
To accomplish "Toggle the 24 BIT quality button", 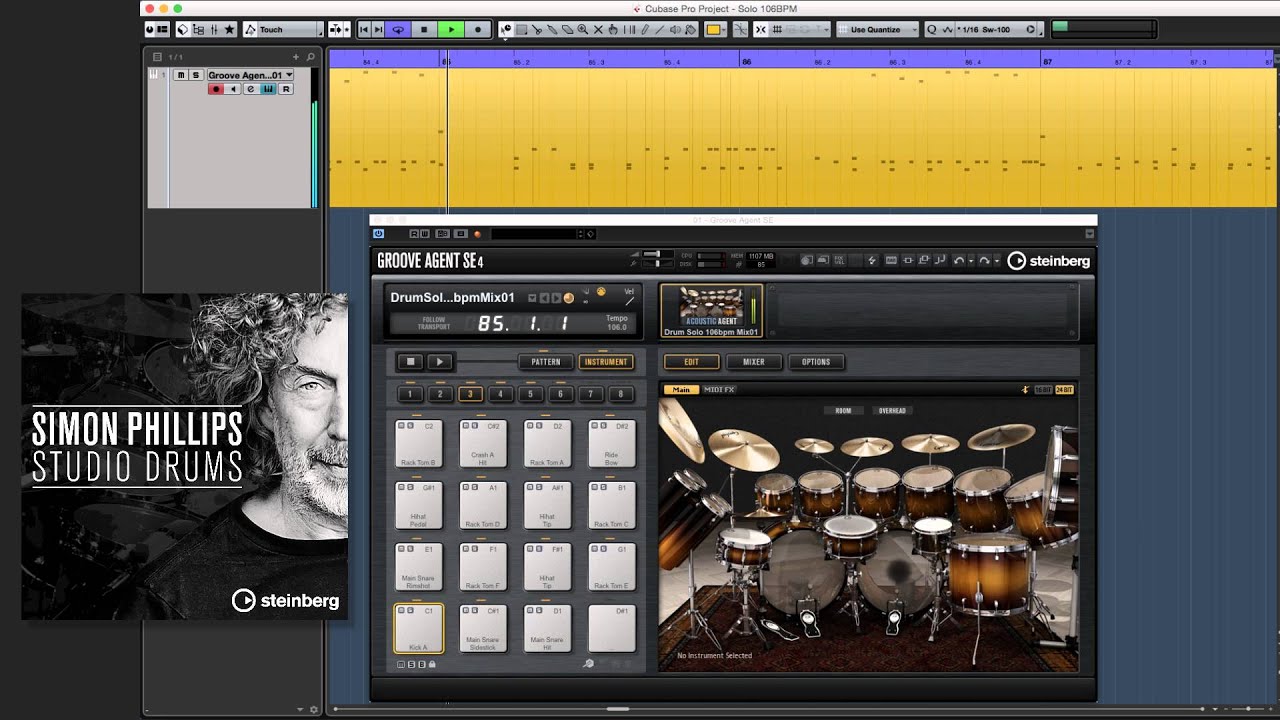I will tap(1064, 389).
